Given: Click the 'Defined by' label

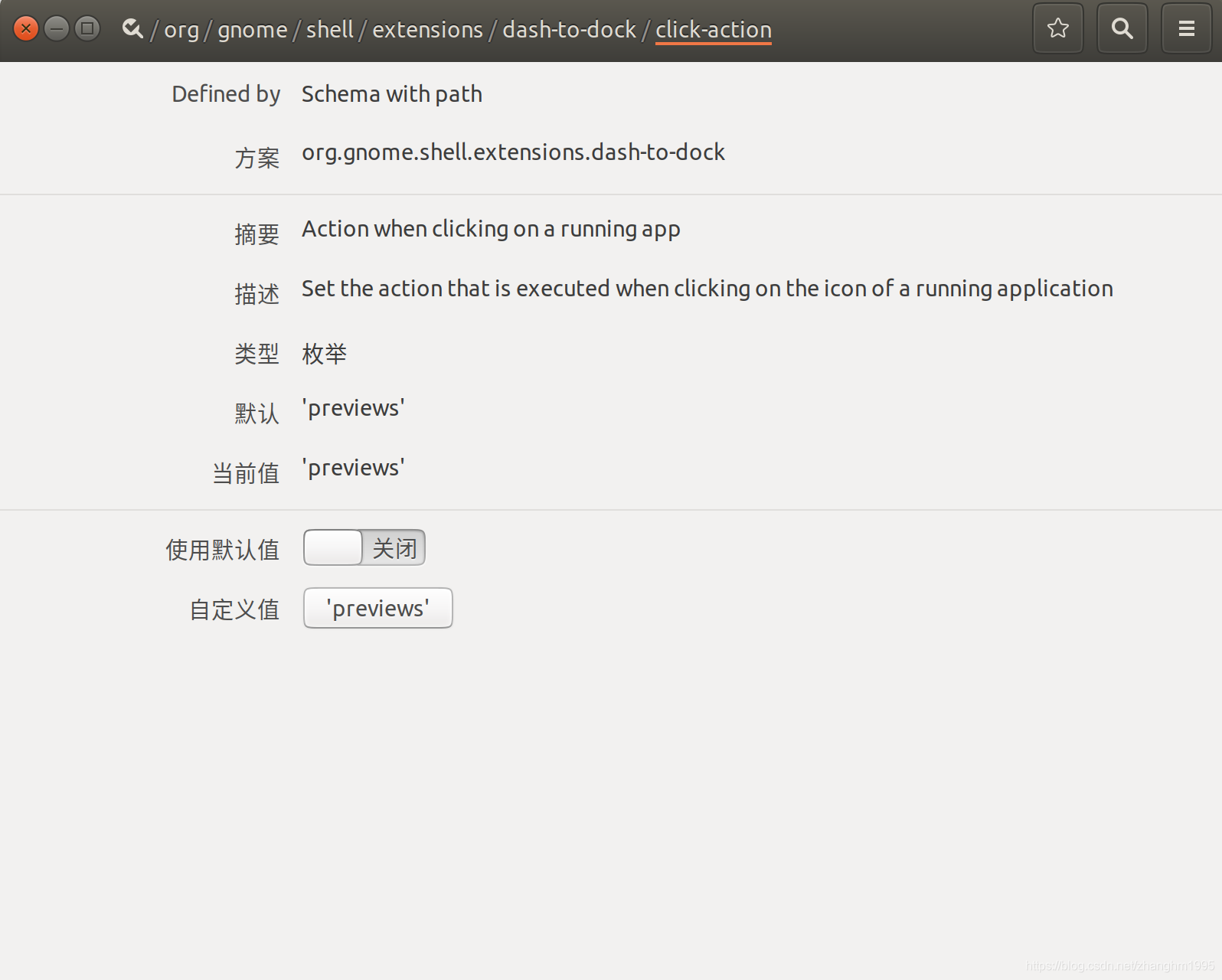Looking at the screenshot, I should pyautogui.click(x=226, y=93).
